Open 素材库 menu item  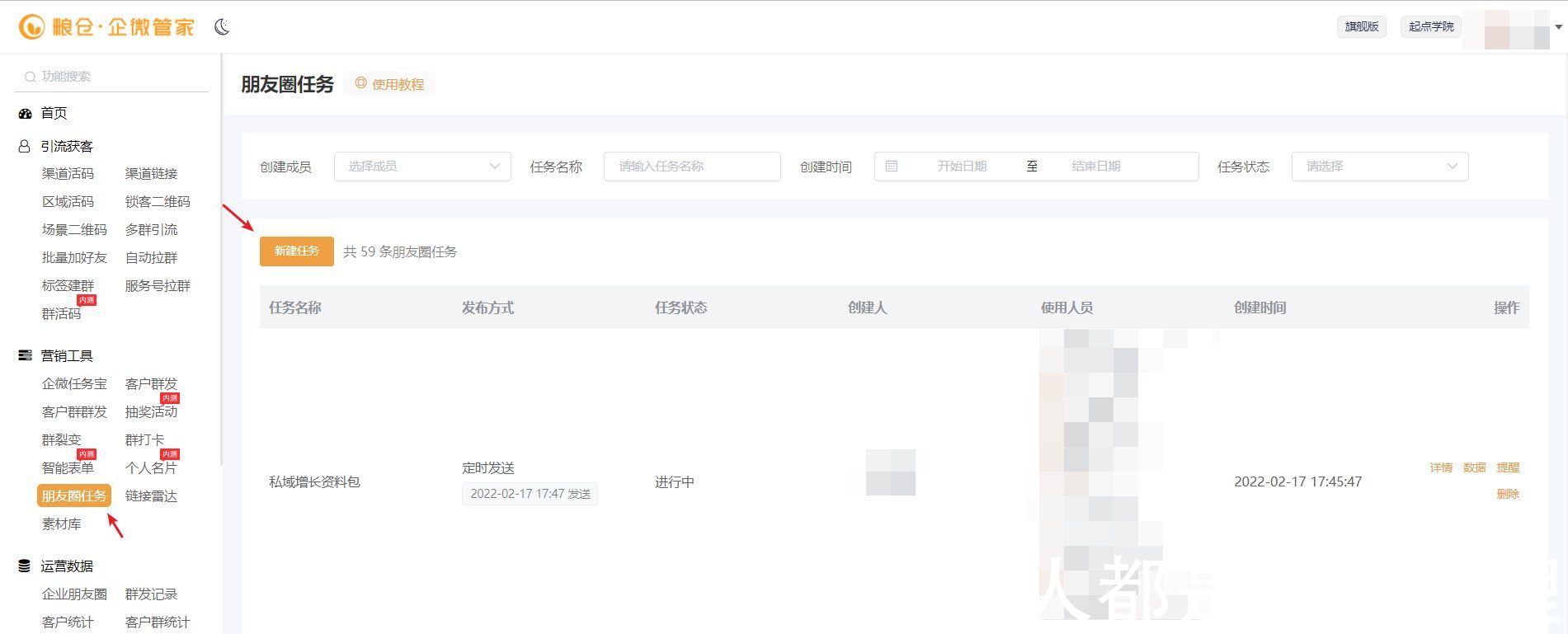[x=61, y=524]
